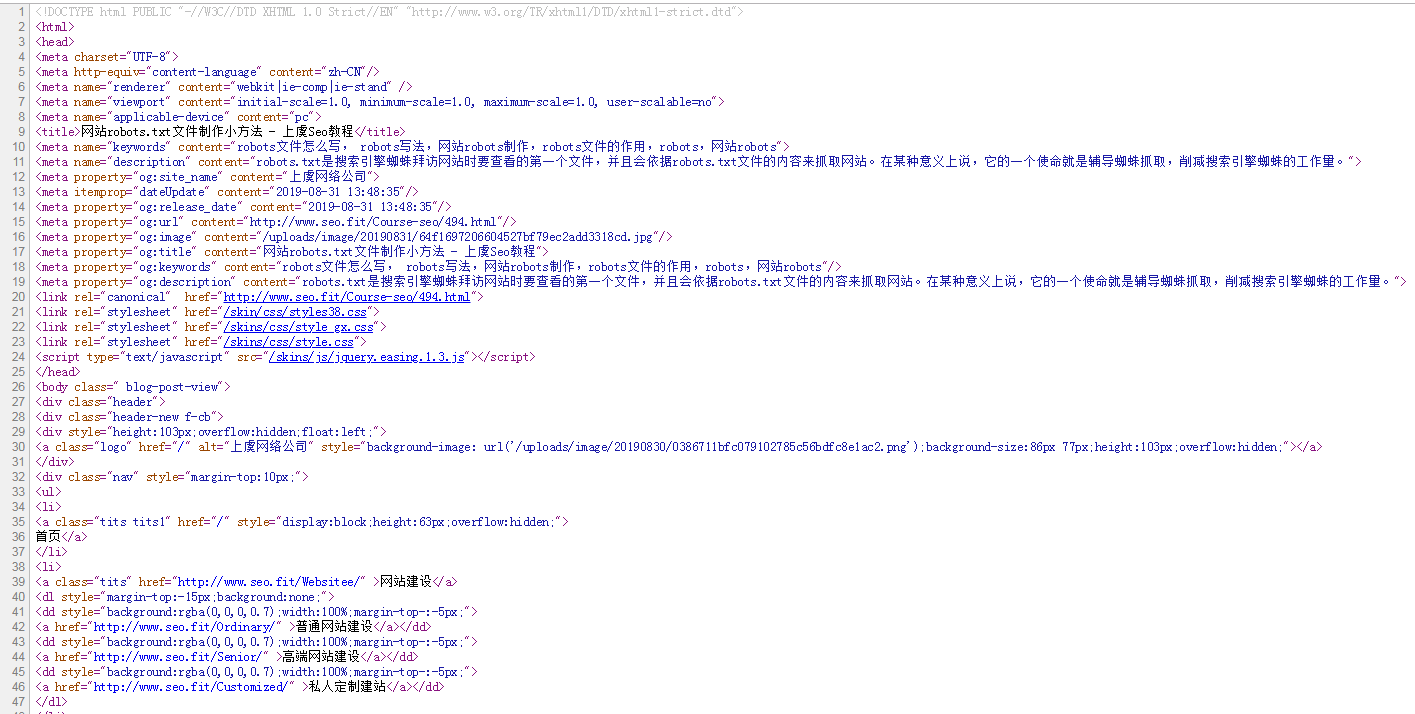This screenshot has width=1415, height=714.
Task: Open the /skins/css/style_gx.css stylesheet link
Action: (x=298, y=327)
